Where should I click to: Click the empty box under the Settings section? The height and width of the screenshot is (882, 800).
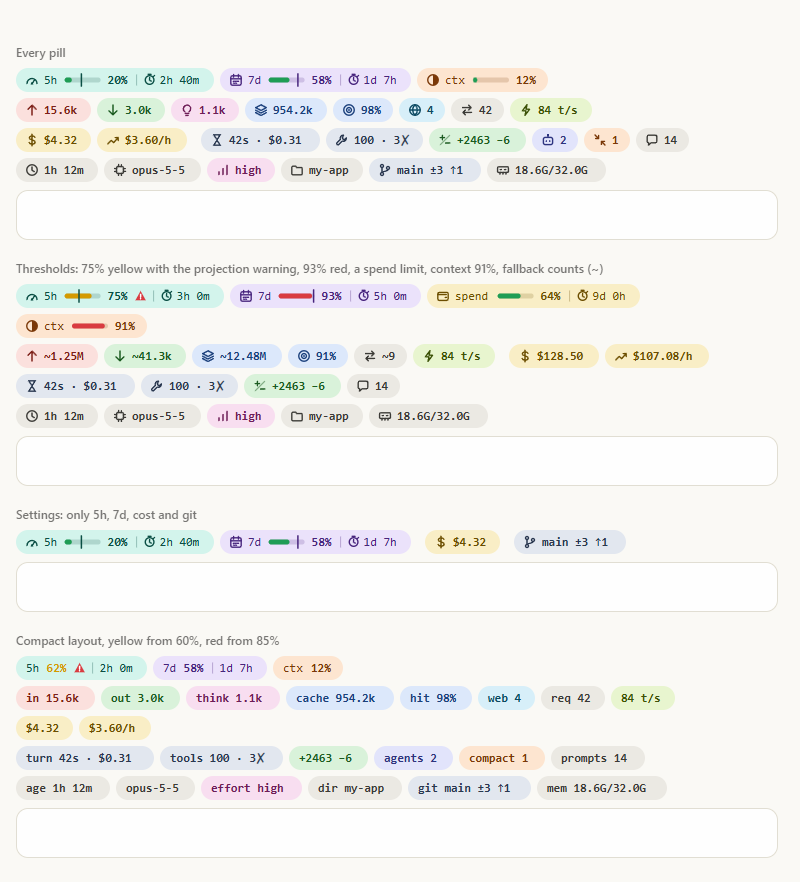coord(397,587)
